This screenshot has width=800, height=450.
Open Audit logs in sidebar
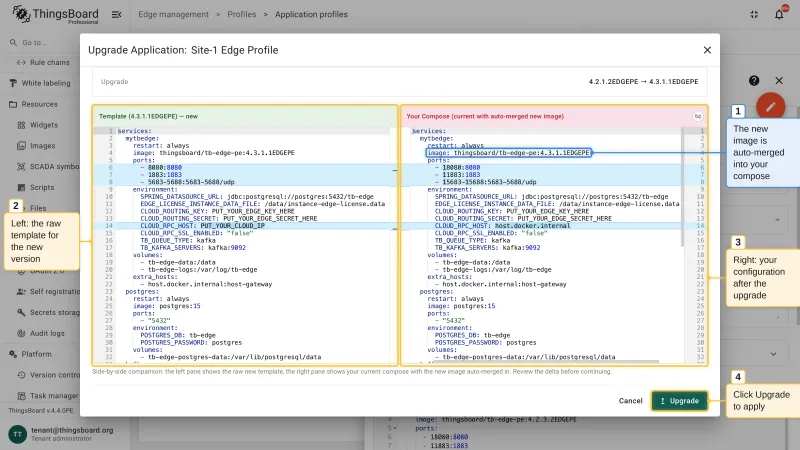(47, 333)
